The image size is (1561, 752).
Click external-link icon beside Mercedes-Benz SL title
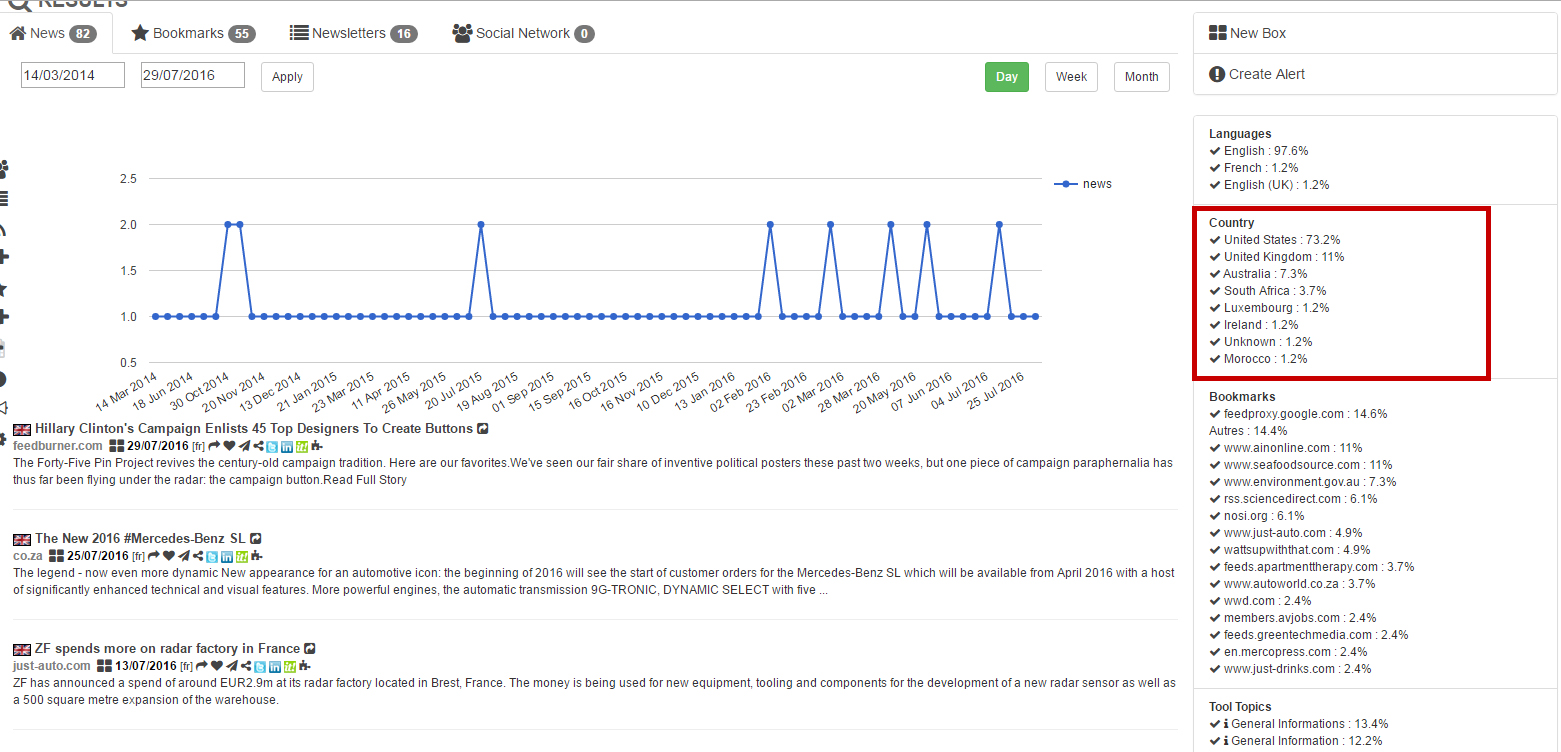[255, 538]
